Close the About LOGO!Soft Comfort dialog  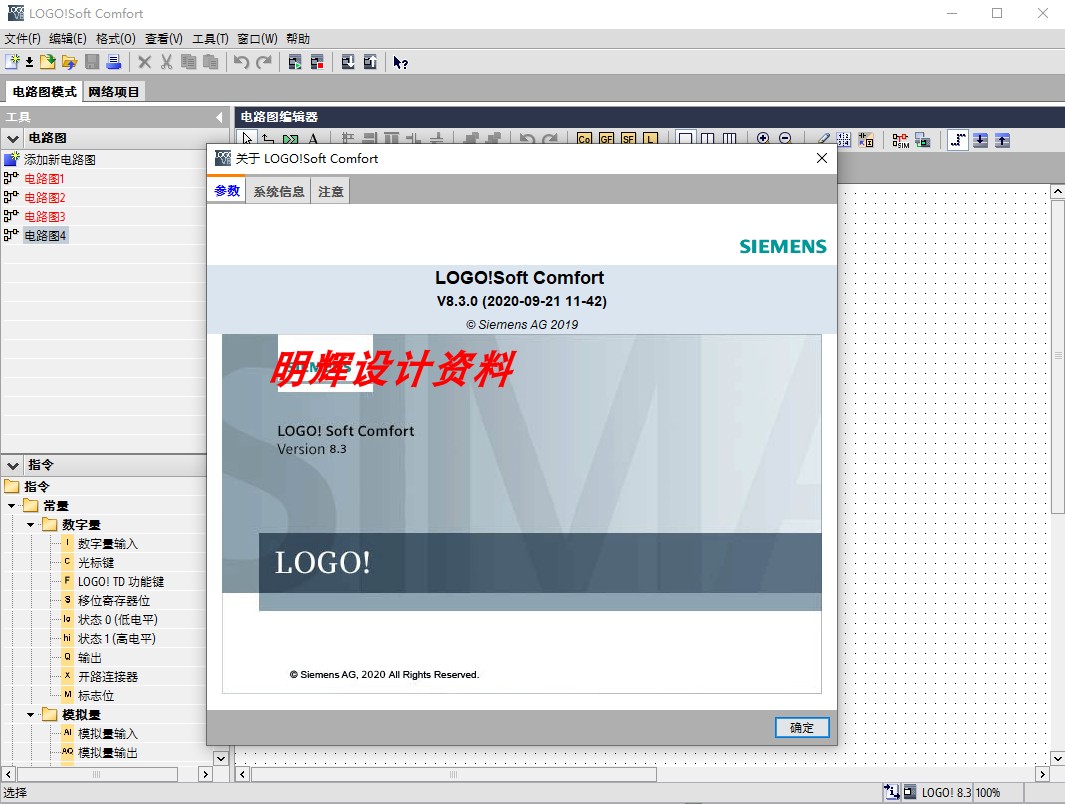[x=822, y=158]
